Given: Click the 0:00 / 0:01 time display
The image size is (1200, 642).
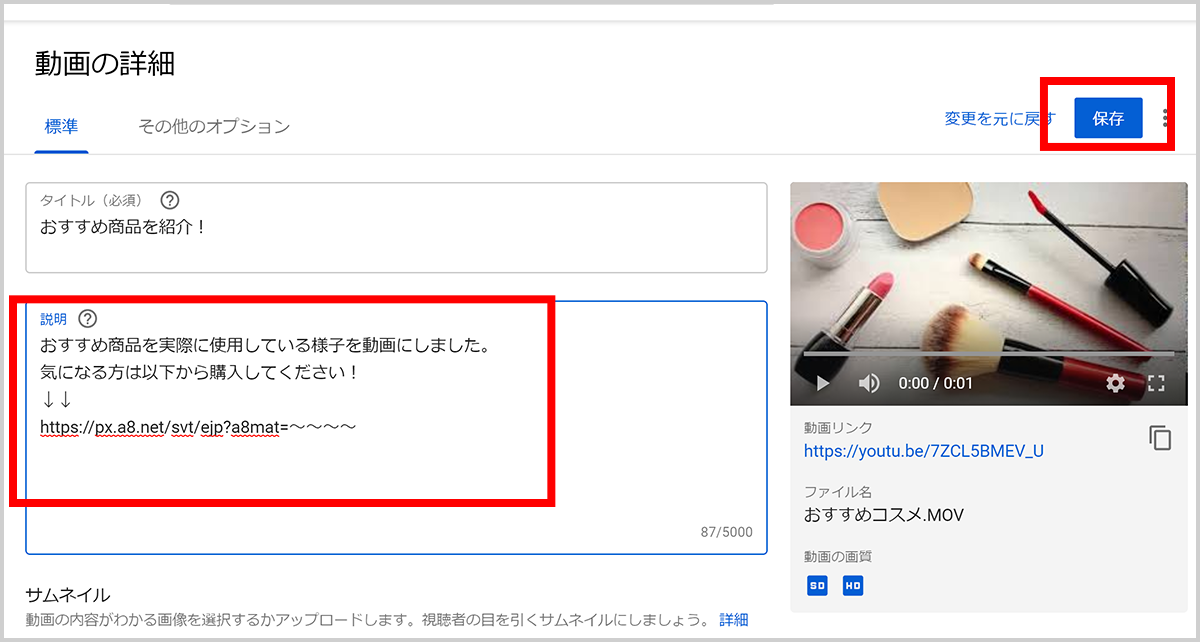Looking at the screenshot, I should (935, 383).
